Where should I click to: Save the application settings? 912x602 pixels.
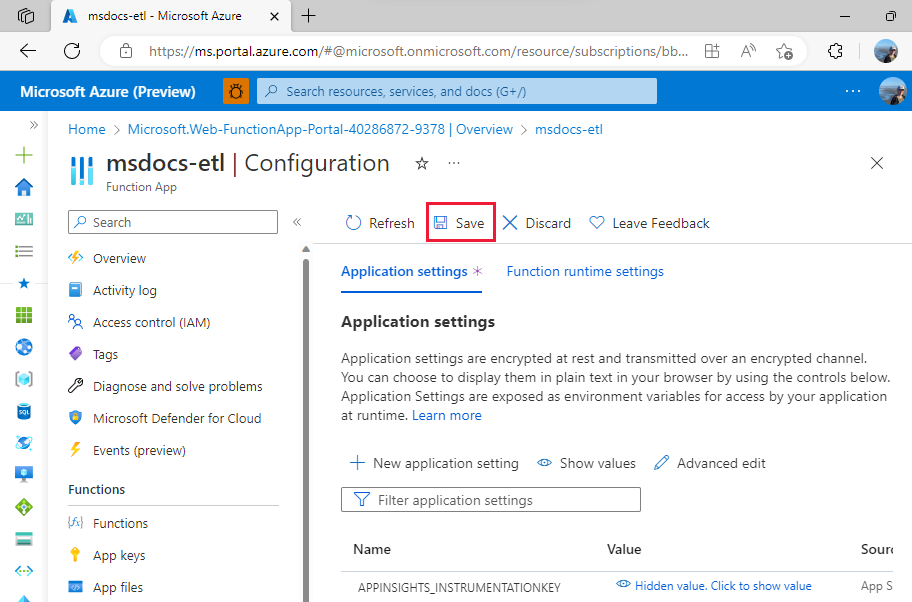(x=460, y=222)
